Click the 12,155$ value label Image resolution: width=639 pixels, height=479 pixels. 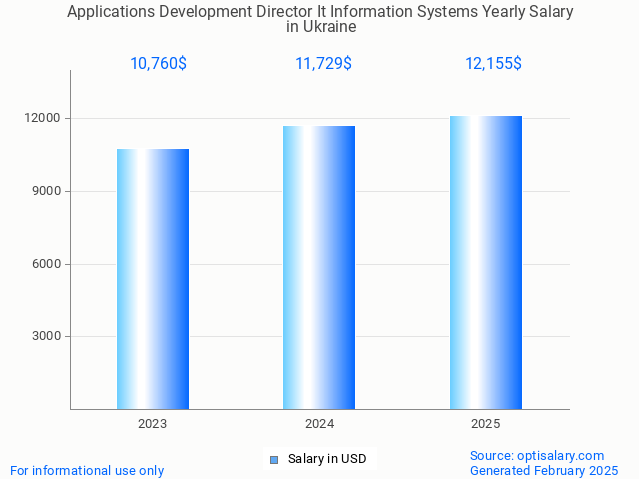[494, 64]
